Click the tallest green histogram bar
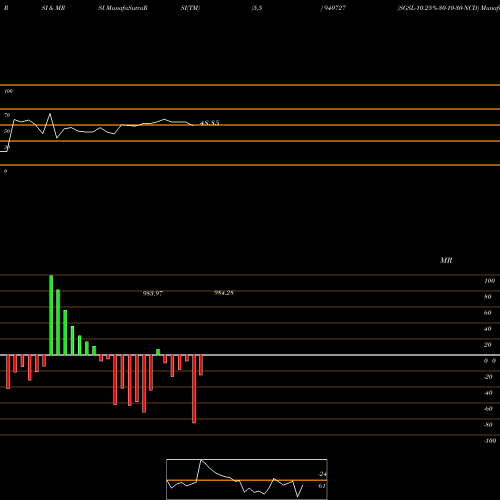 pos(51,315)
